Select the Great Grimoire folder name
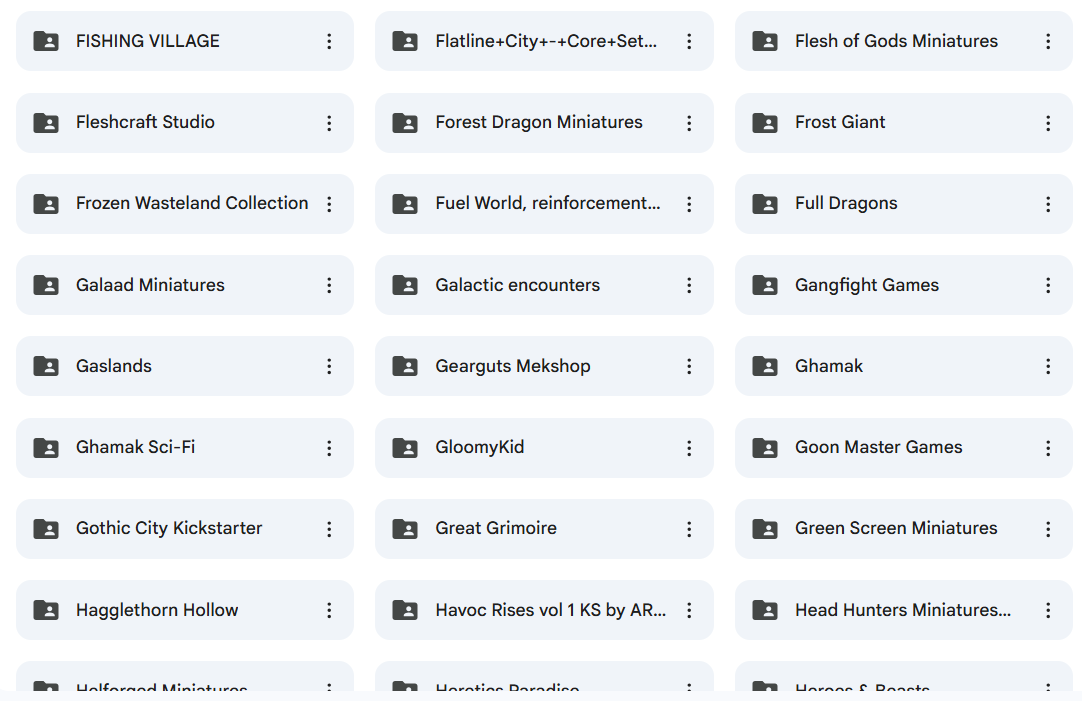The image size is (1082, 701). 495,528
